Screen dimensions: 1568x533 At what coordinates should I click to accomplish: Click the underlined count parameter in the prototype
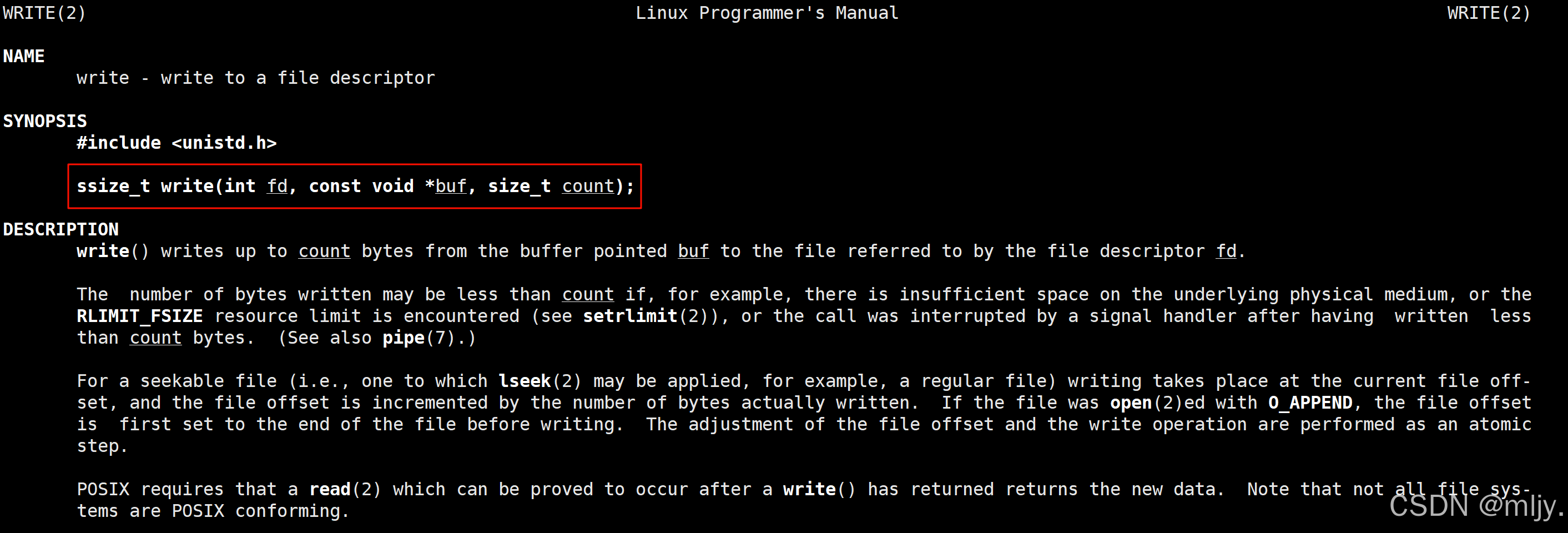pos(588,186)
